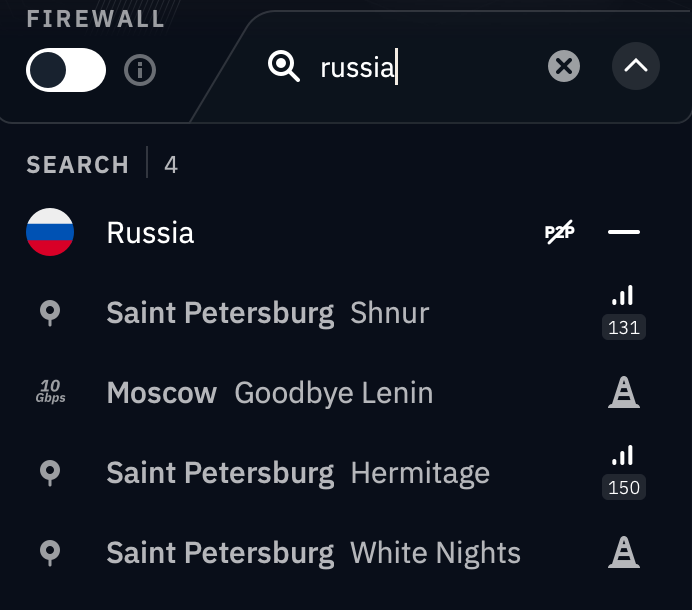The width and height of the screenshot is (692, 610).
Task: Click the pin icon beside Shnur
Action: pos(50,313)
